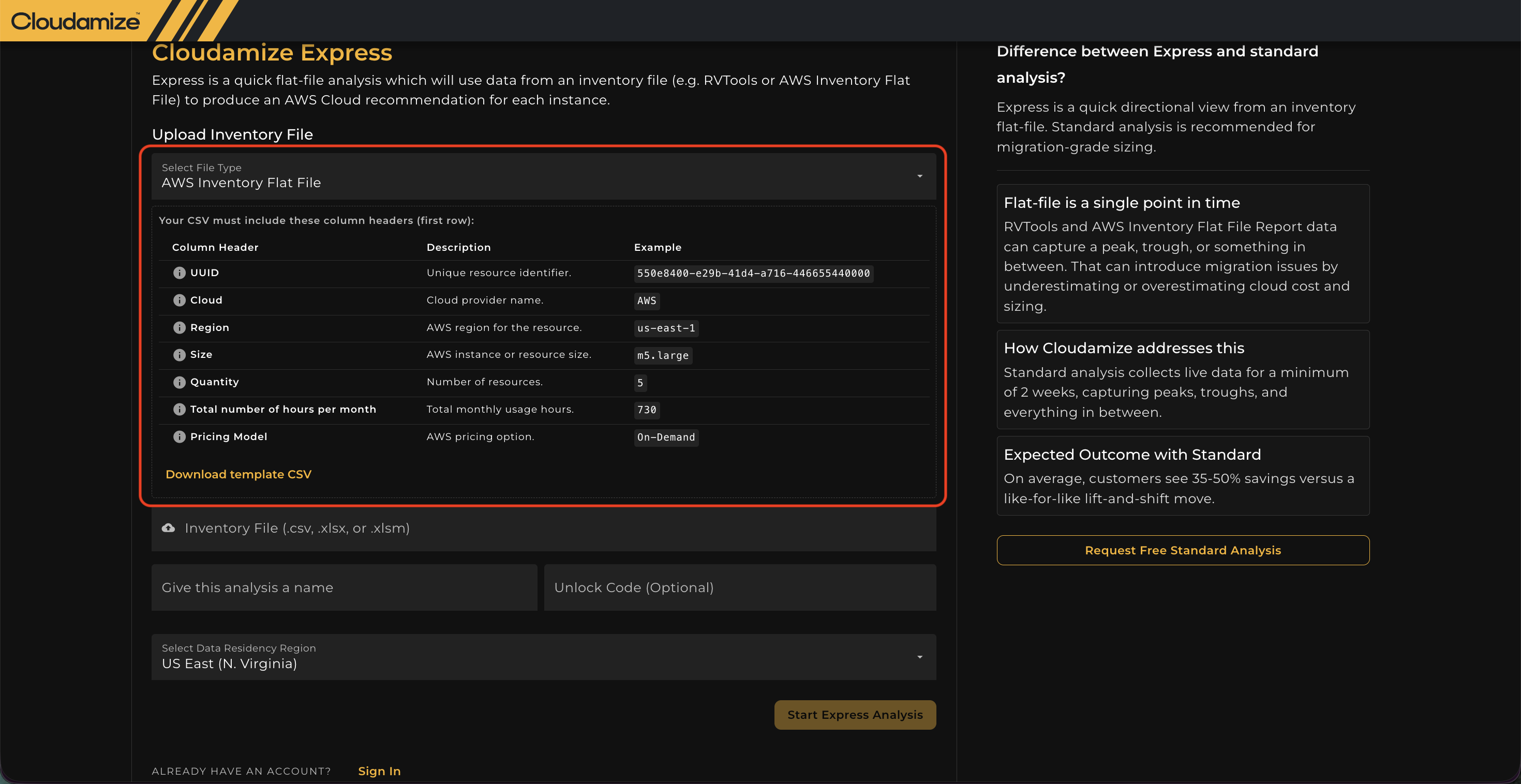Click the quantity example value 5
Screen dimensions: 1521x784
pos(640,383)
